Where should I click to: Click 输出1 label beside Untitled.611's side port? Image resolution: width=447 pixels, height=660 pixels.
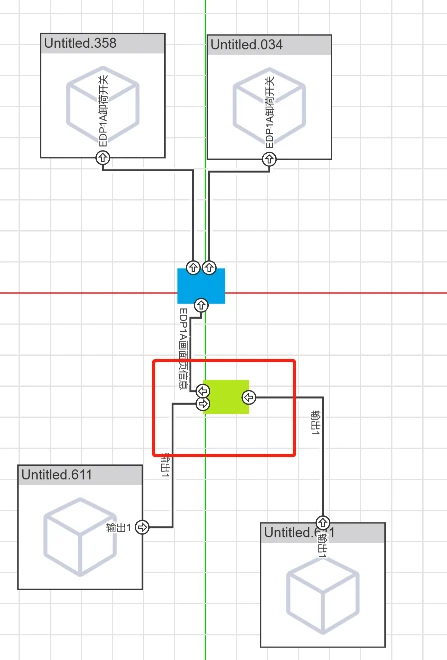click(x=119, y=527)
